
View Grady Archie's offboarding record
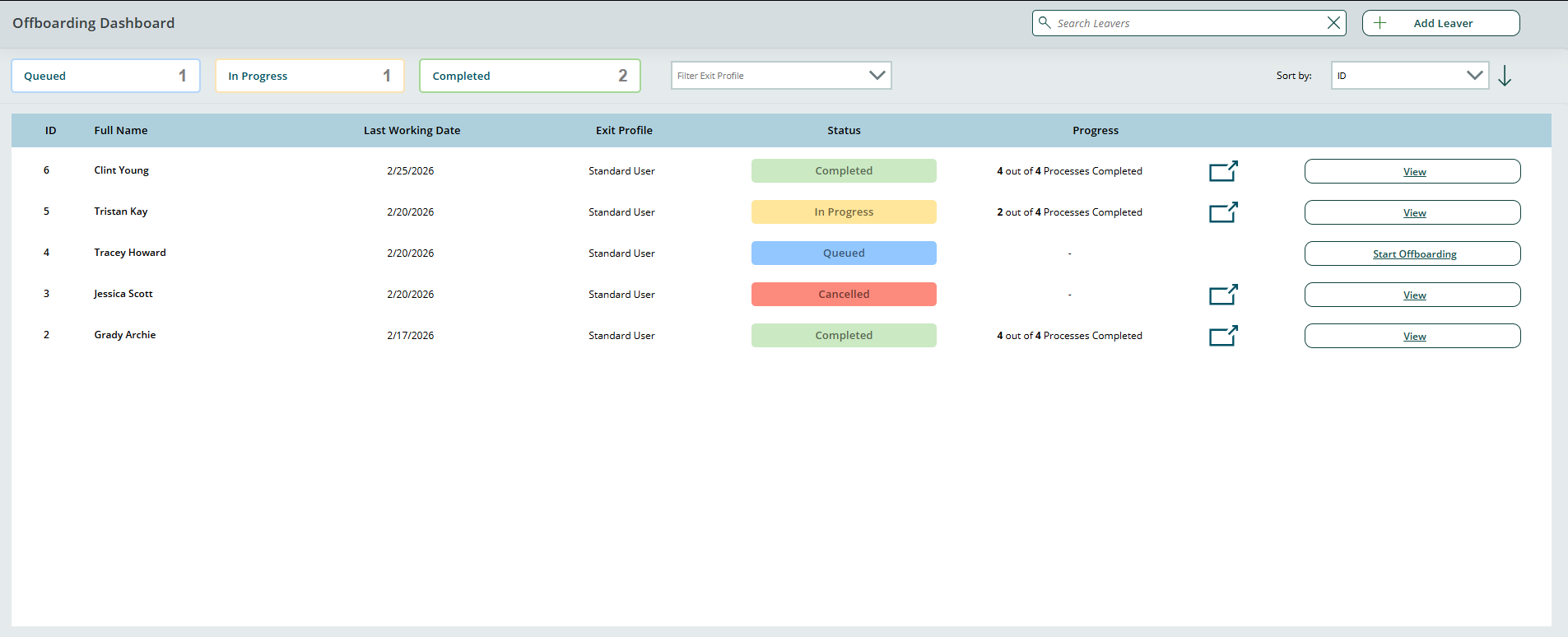pos(1412,336)
